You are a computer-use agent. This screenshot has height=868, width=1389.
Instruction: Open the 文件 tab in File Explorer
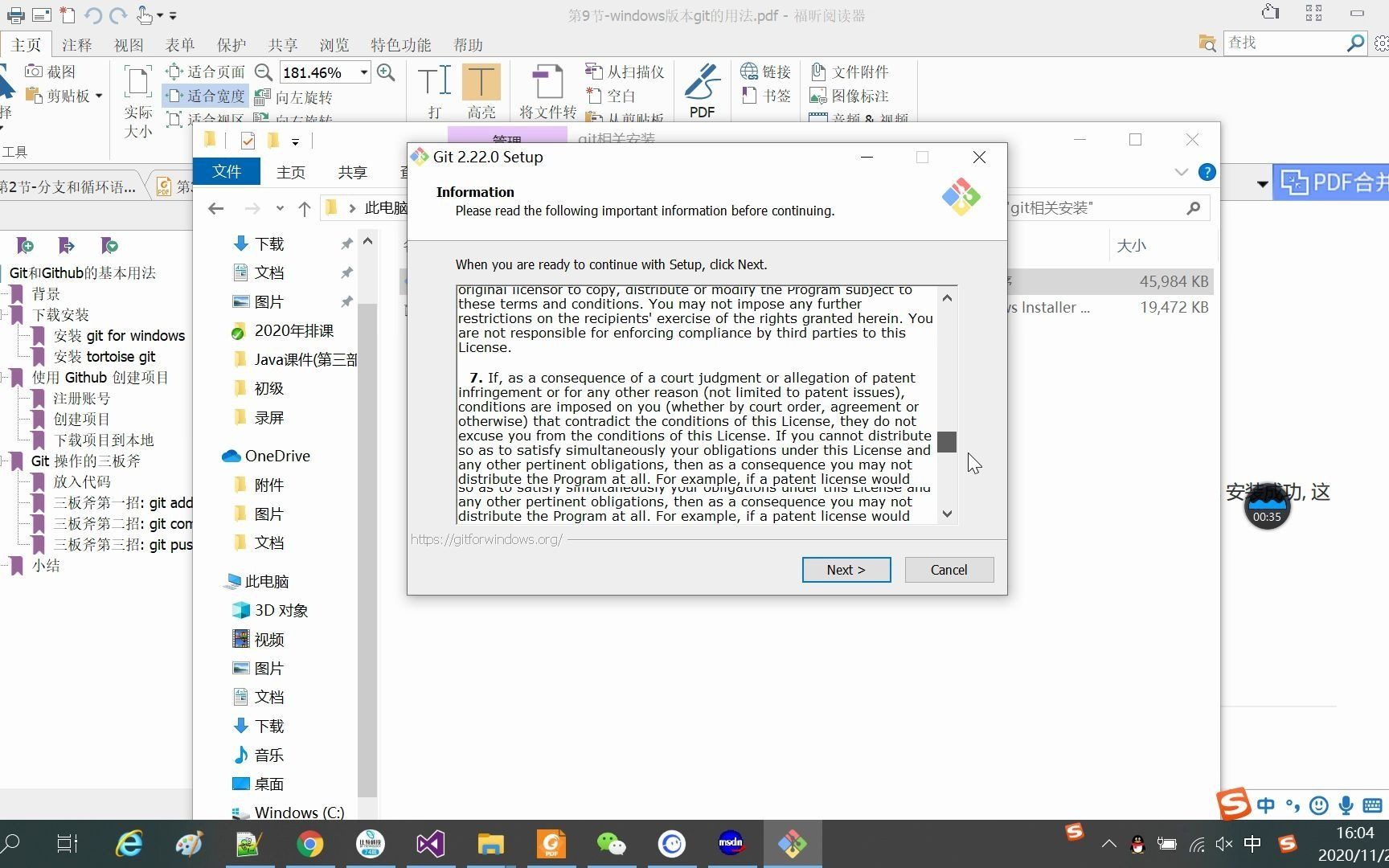click(227, 171)
